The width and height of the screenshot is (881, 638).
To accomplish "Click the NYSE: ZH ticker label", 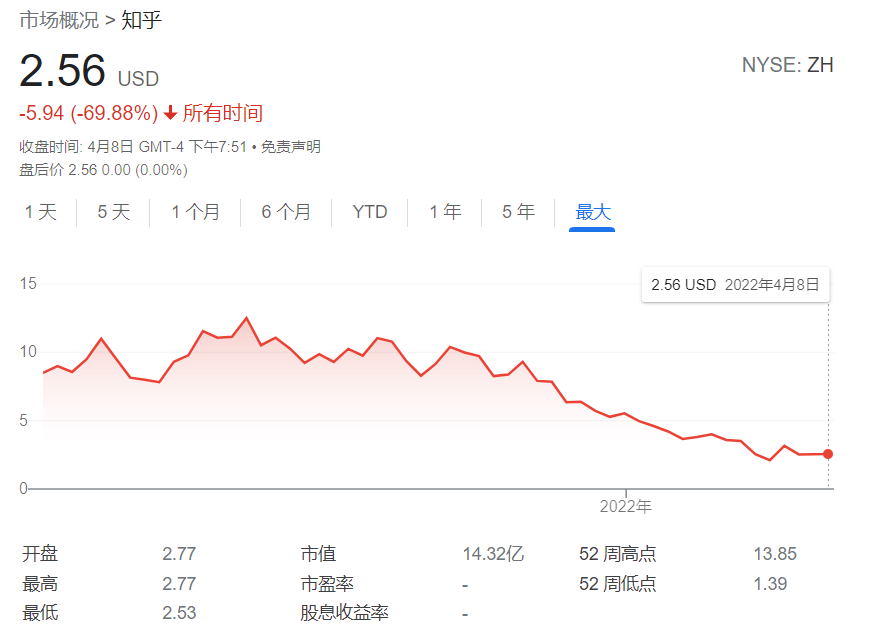I will pos(787,66).
